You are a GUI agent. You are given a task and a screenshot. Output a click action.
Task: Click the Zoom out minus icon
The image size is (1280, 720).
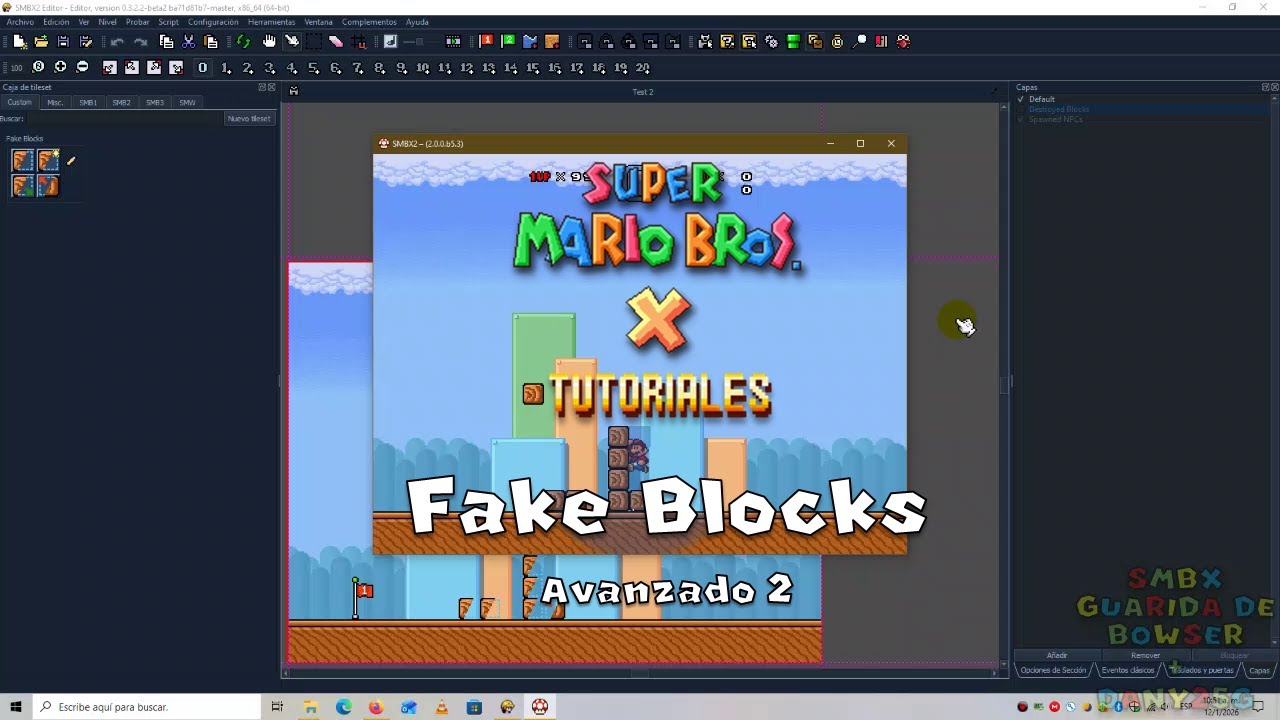coord(82,67)
